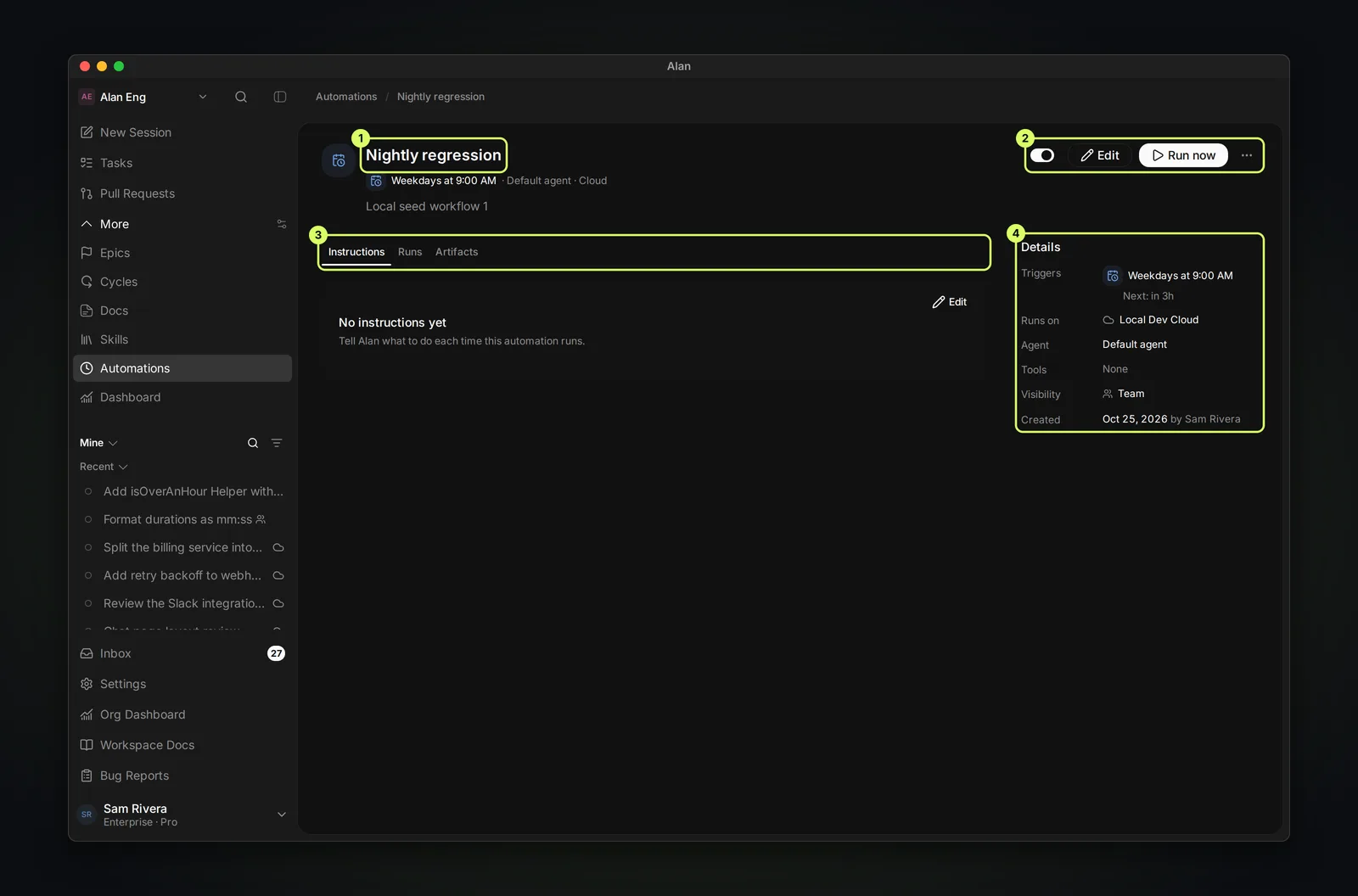
Task: Click the Weekdays at 9:00 AM trigger in Details
Action: click(x=1169, y=276)
